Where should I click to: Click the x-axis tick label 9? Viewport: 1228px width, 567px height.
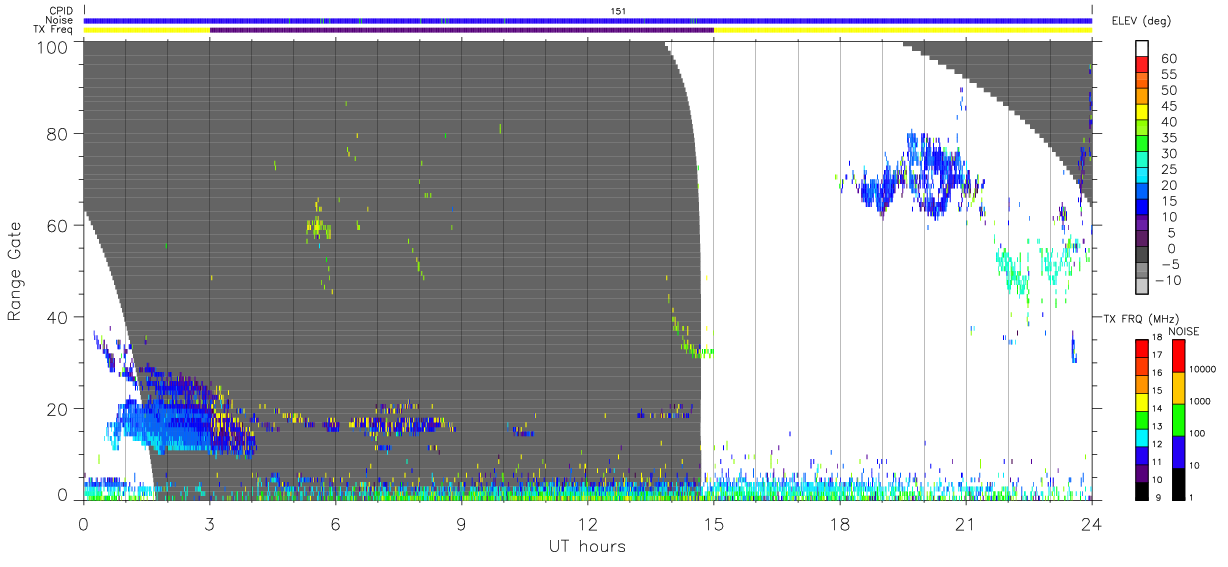pyautogui.click(x=462, y=525)
